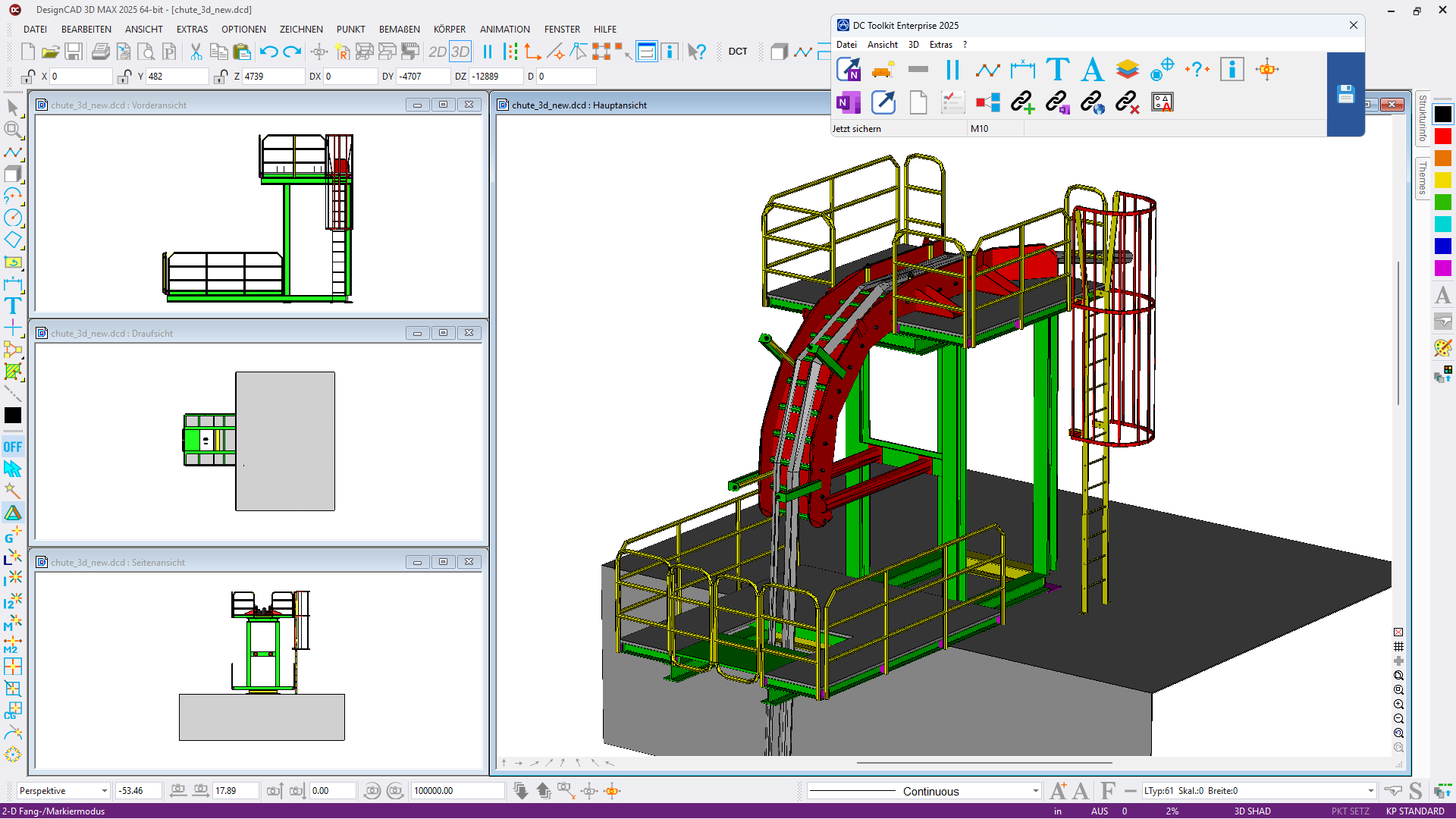Click the DCT toolbar button
This screenshot has height=819, width=1456.
[737, 52]
